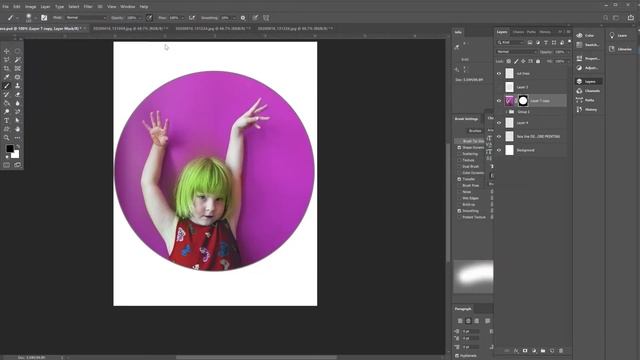Select the Blur tool

click(x=18, y=103)
